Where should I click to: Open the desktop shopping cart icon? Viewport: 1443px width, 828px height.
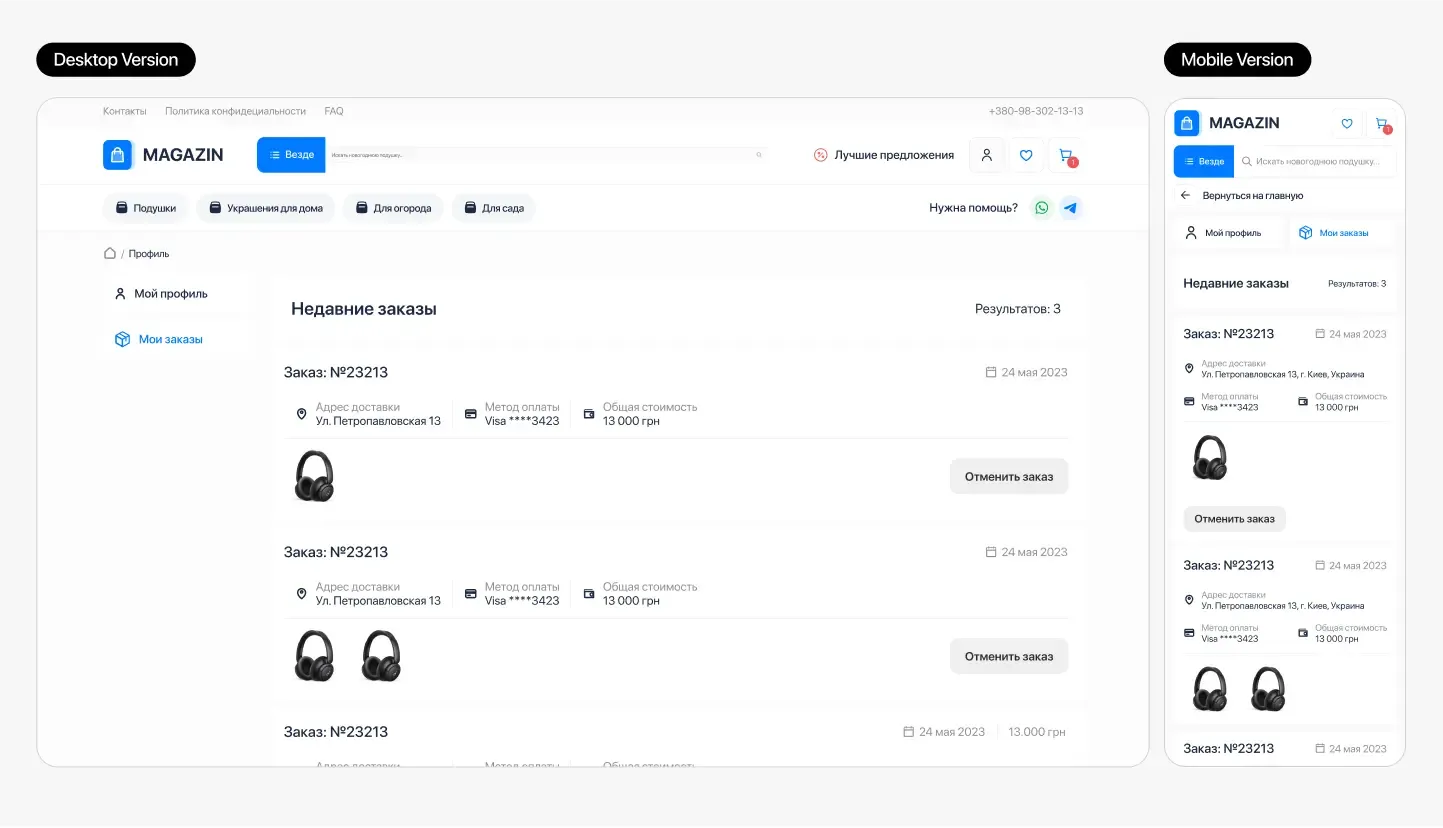1066,155
